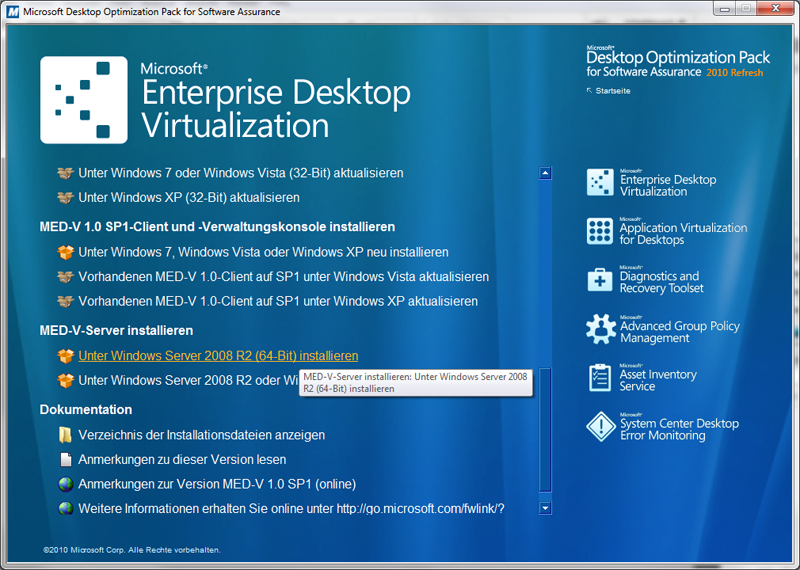Click the document icon beside Anmerkungen zu dieser Version

[x=66, y=460]
